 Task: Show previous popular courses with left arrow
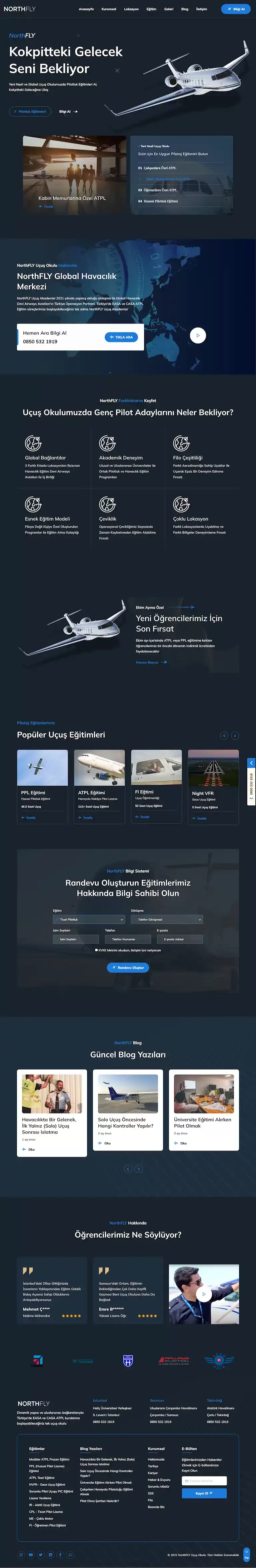[x=224, y=735]
